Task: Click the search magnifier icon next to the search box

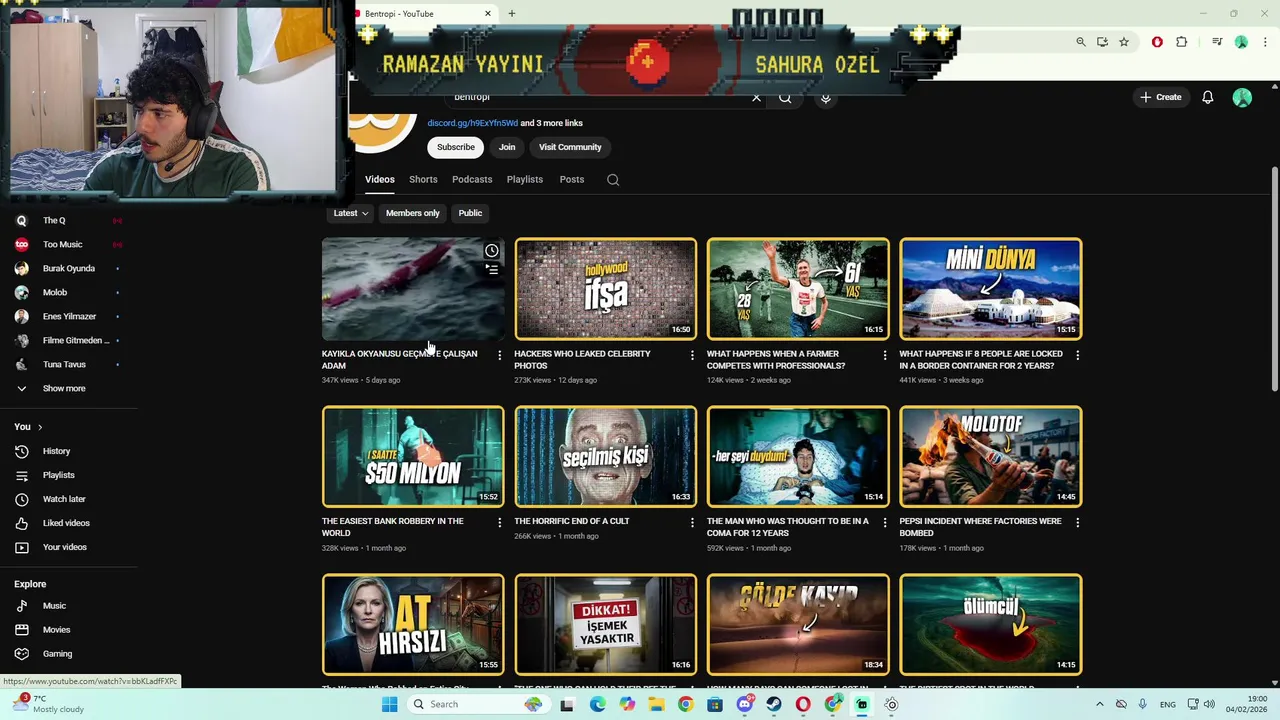Action: pos(785,97)
